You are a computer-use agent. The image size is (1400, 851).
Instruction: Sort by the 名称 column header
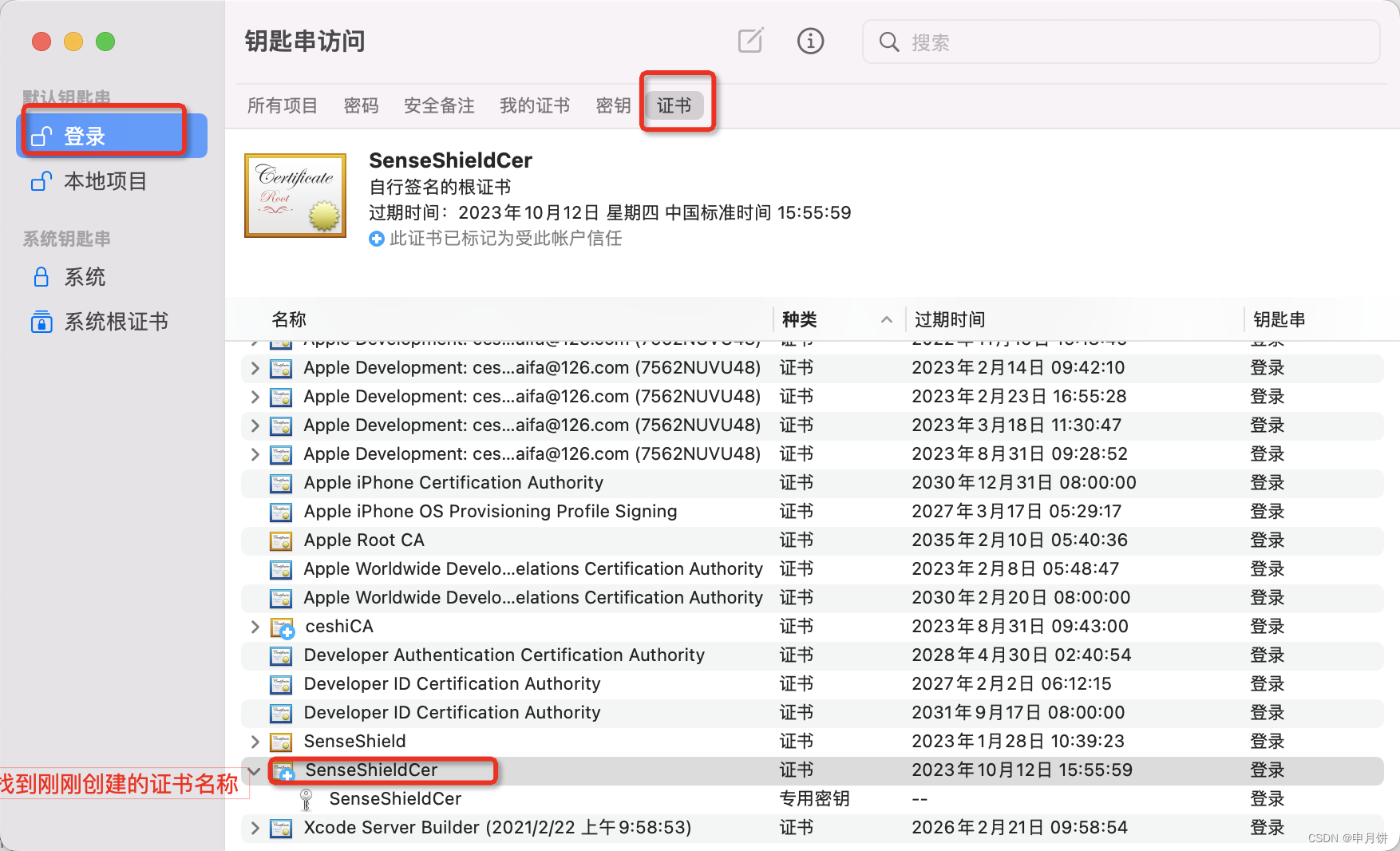(x=289, y=319)
